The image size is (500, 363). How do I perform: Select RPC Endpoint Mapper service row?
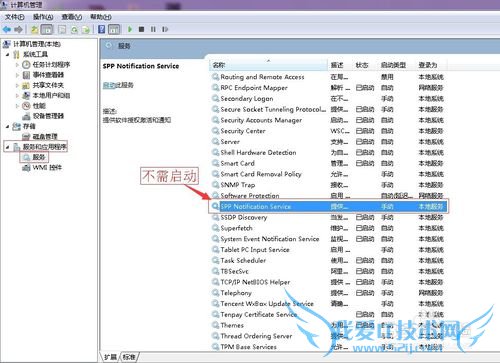point(328,88)
